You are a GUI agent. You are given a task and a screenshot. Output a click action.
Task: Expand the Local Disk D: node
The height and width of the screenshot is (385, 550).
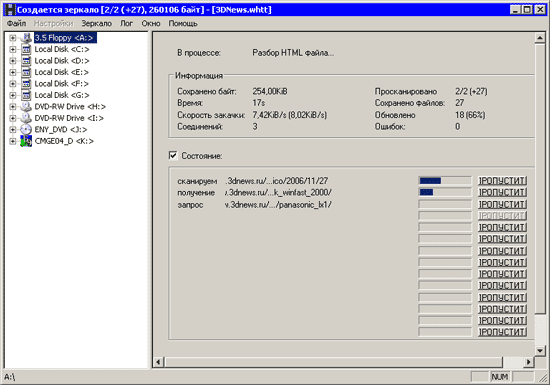click(x=13, y=61)
